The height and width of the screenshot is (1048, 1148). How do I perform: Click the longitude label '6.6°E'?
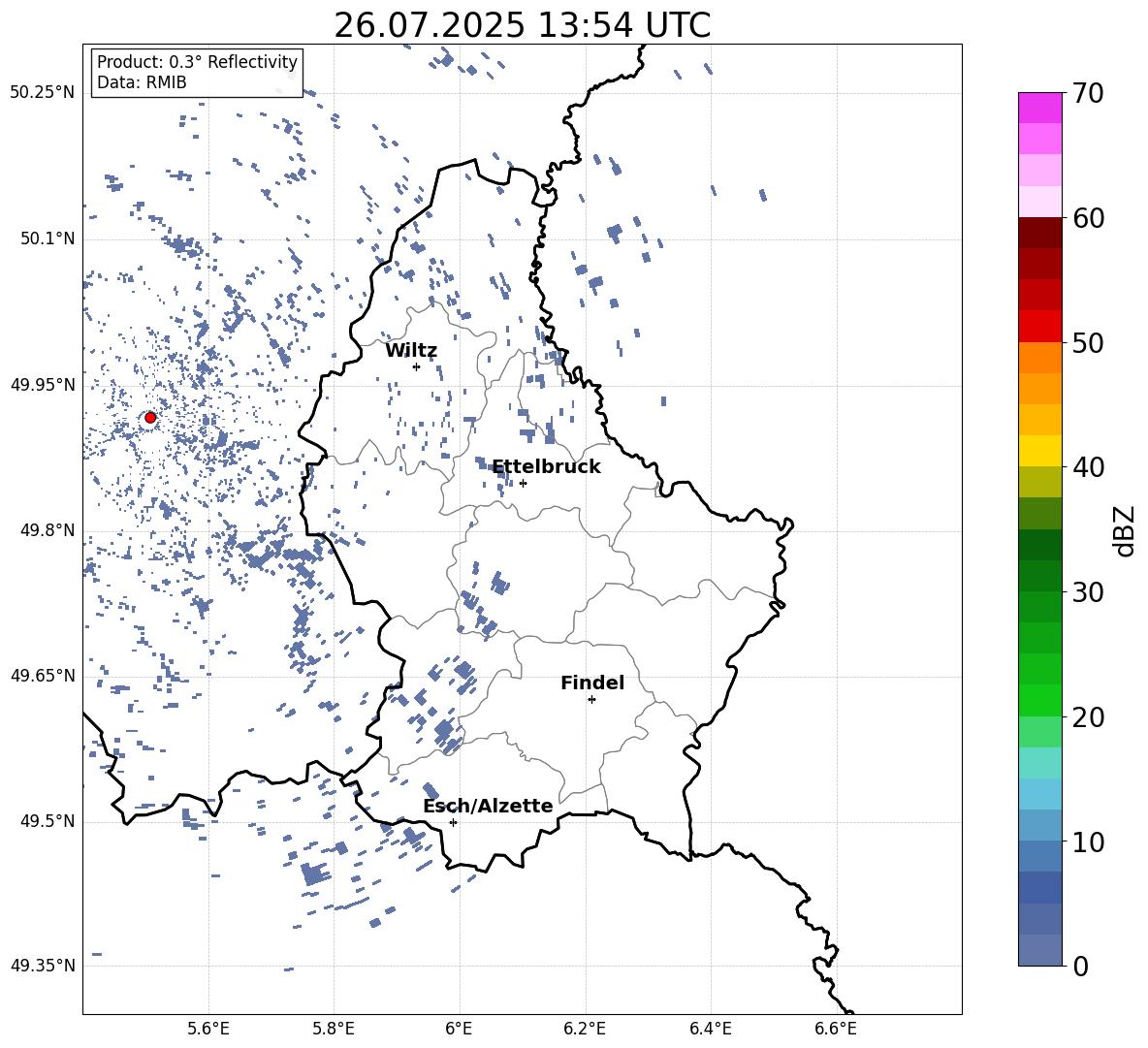pos(836,1029)
